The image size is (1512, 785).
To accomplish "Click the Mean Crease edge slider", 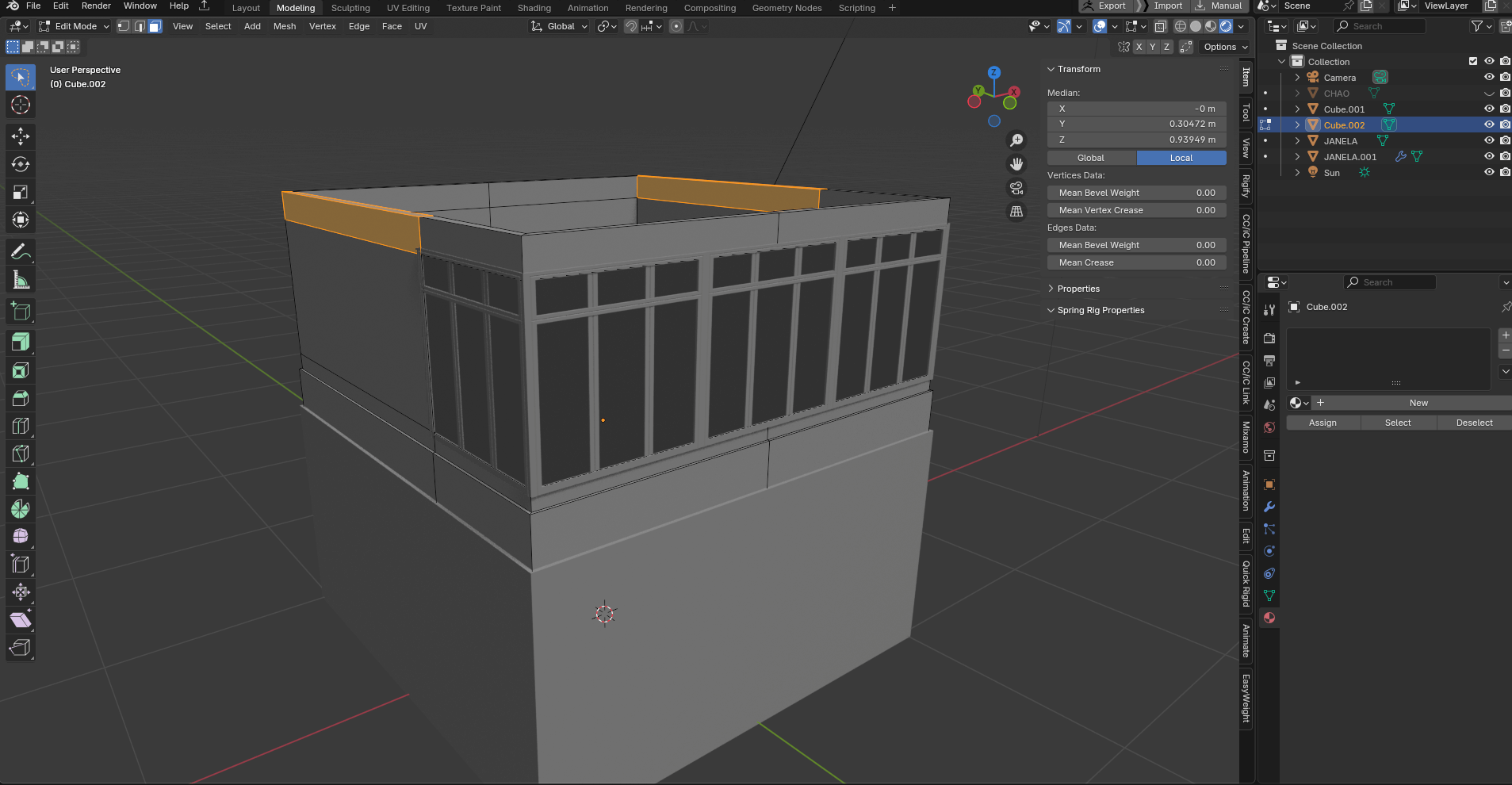I will point(1137,262).
